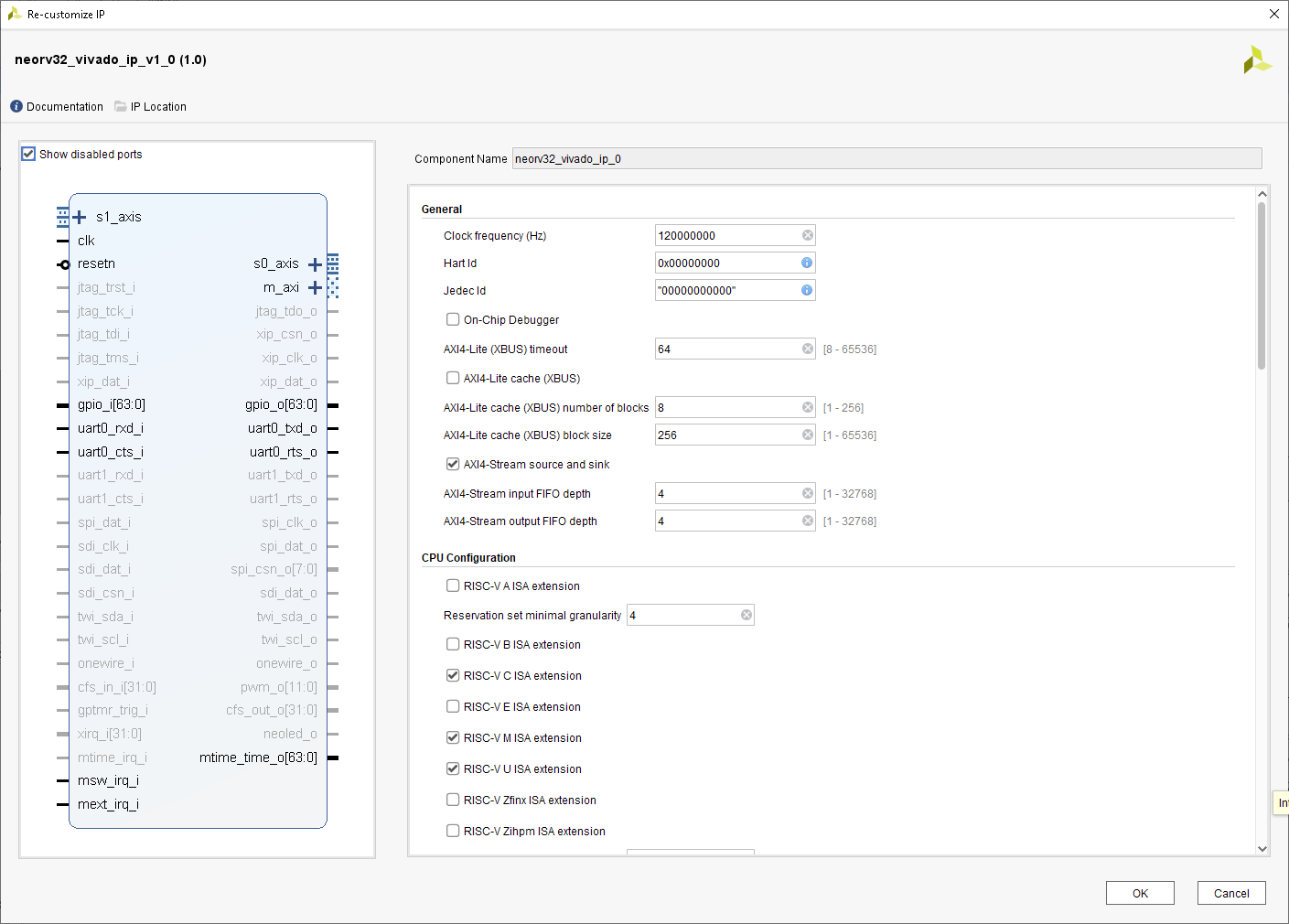
Task: Click the OK button
Action: point(1140,893)
